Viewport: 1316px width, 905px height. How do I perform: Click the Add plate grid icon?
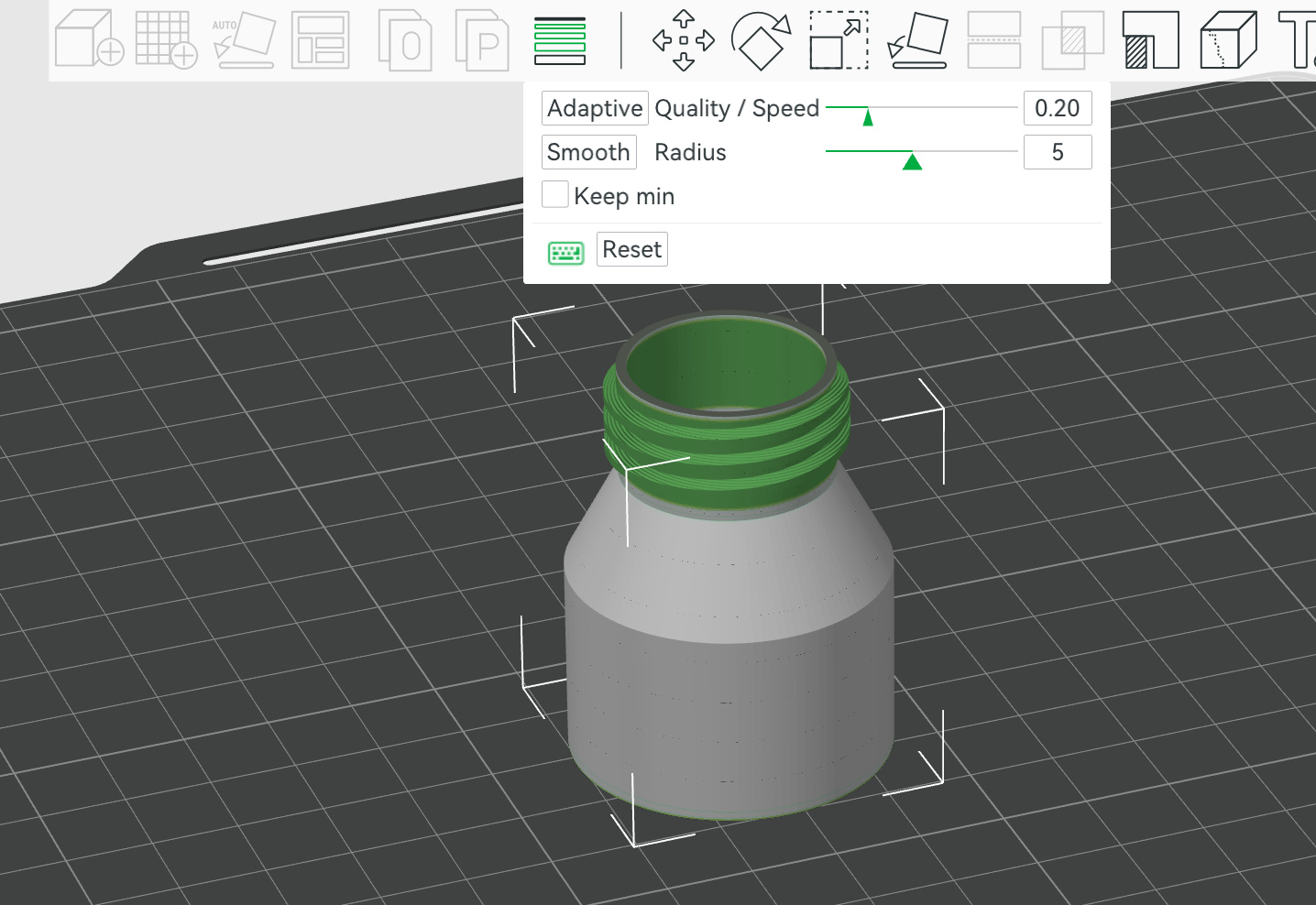click(166, 40)
